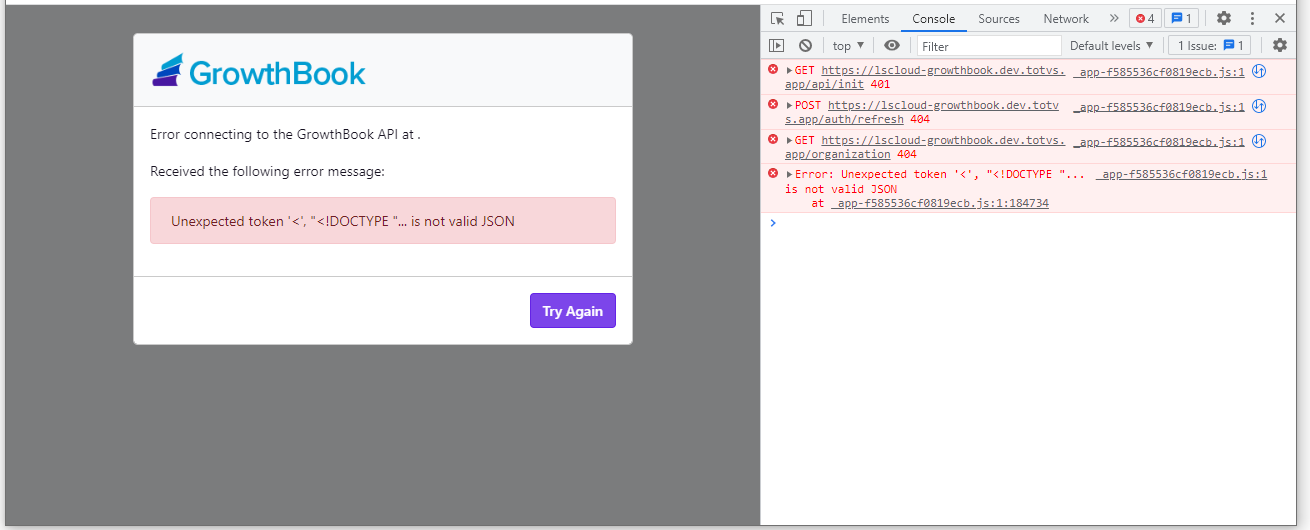
Task: Click the network request icon on auth/refresh row
Action: [x=1259, y=105]
